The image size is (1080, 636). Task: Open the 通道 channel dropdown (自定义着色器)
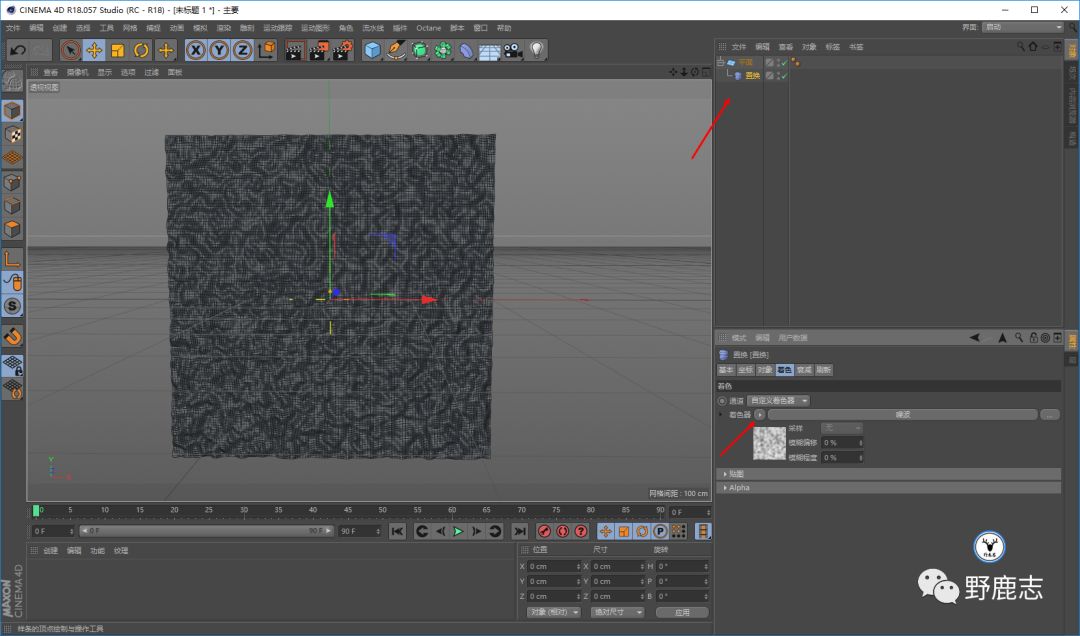779,400
